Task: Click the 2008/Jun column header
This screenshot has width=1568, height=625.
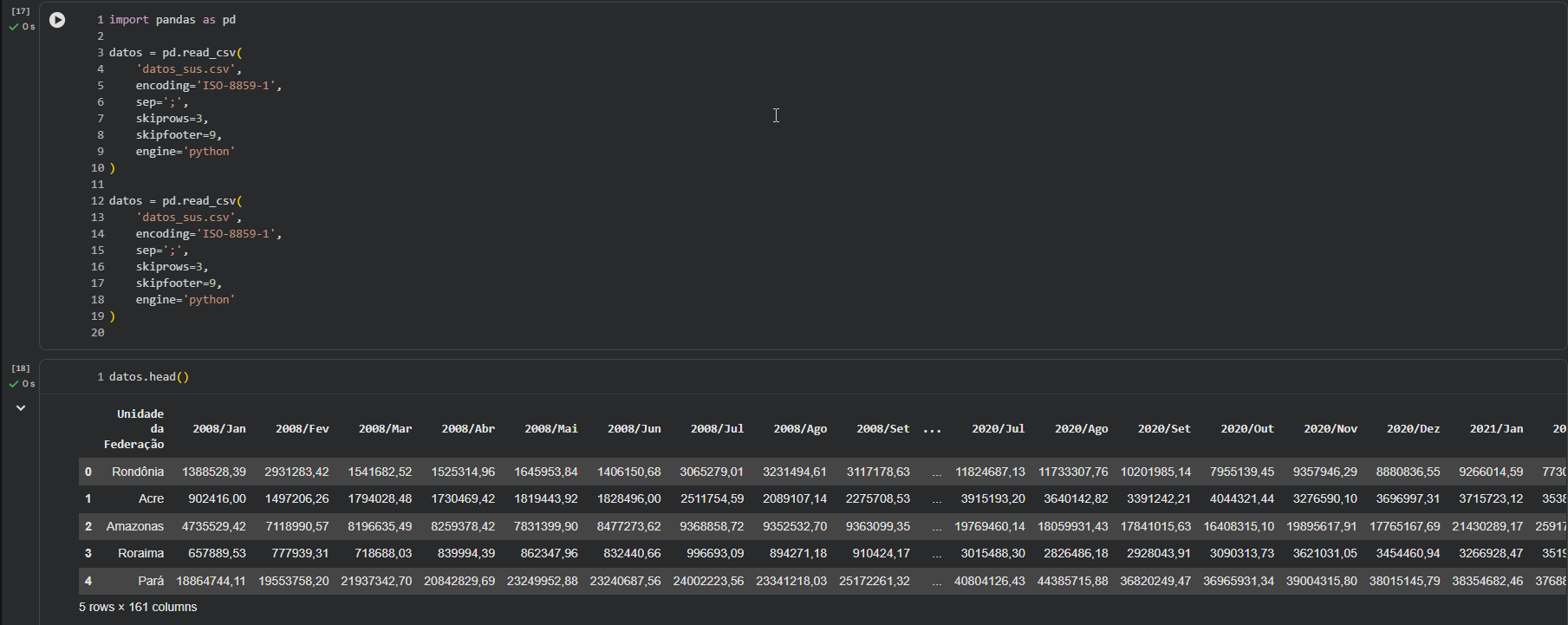Action: [x=634, y=429]
